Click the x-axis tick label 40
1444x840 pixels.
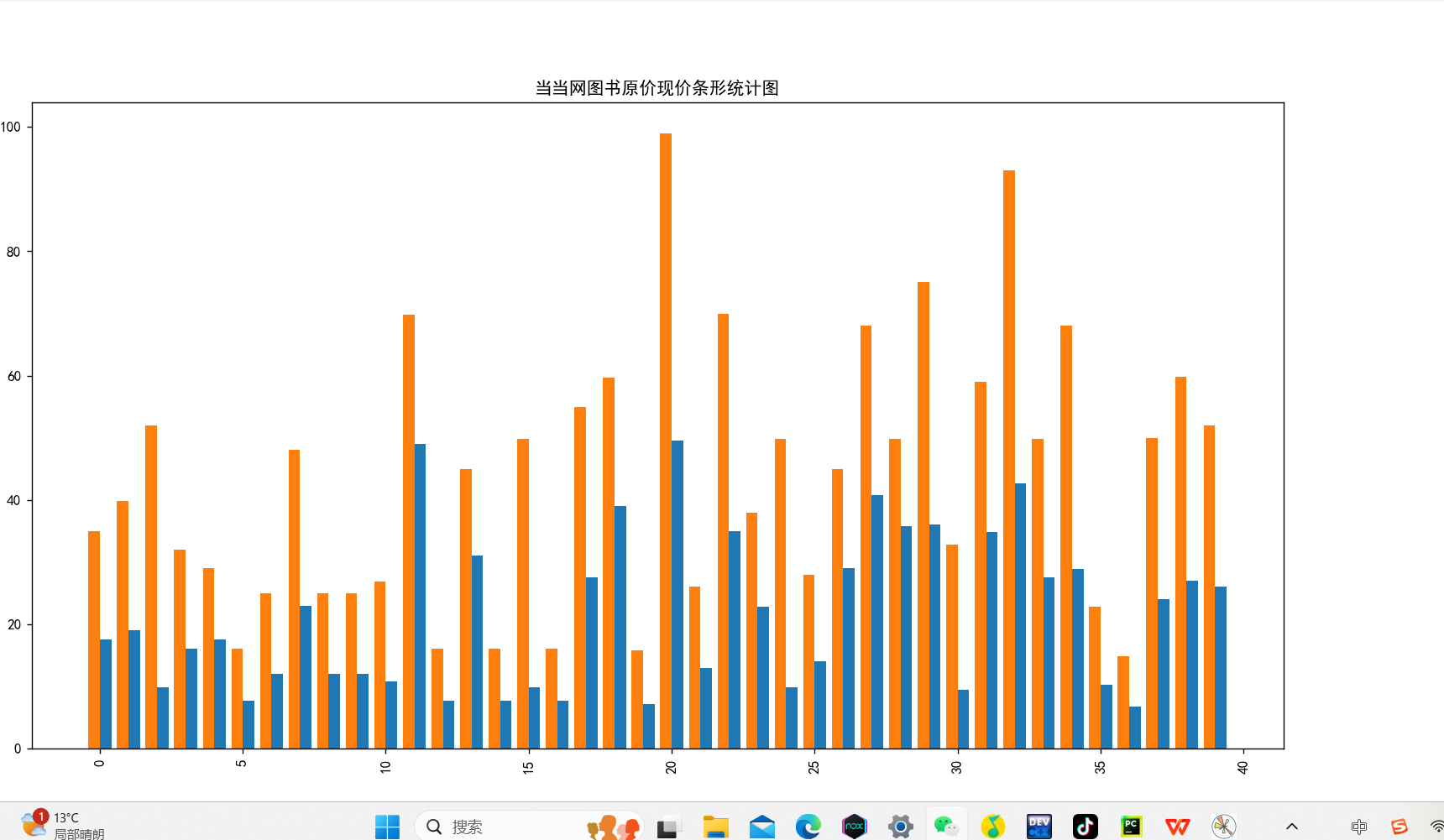(x=1243, y=767)
